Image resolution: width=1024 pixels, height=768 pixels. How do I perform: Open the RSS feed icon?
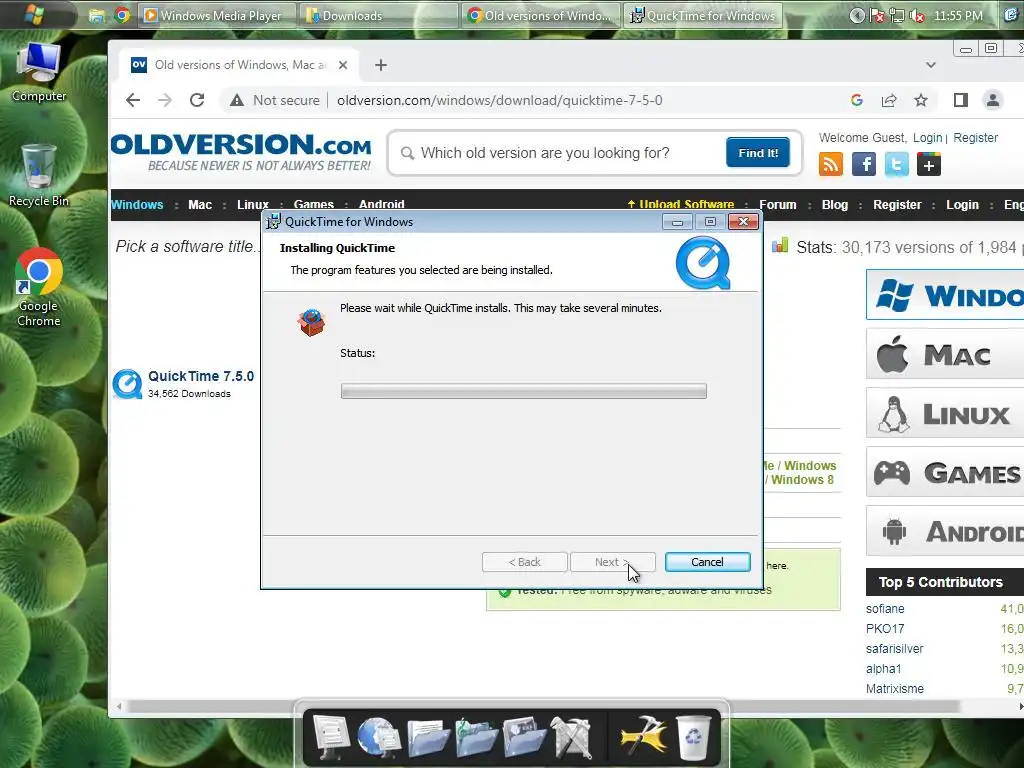[831, 164]
